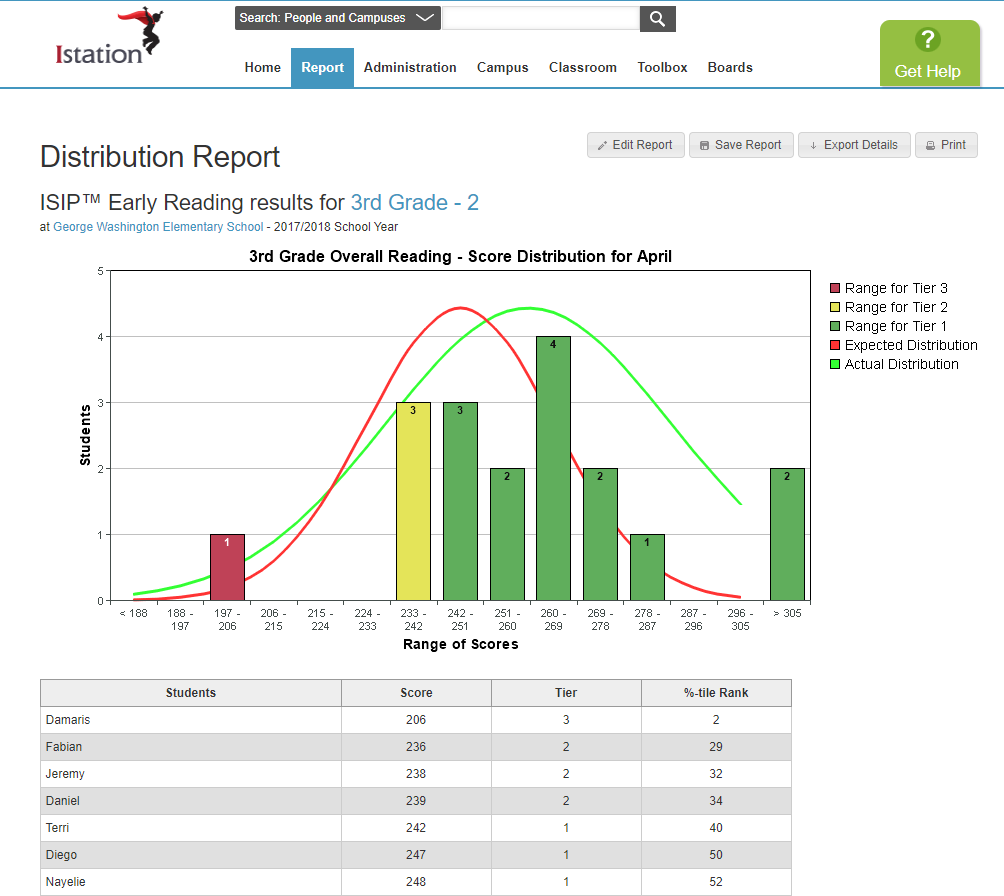
Task: Click the Edit Report button
Action: coord(635,145)
